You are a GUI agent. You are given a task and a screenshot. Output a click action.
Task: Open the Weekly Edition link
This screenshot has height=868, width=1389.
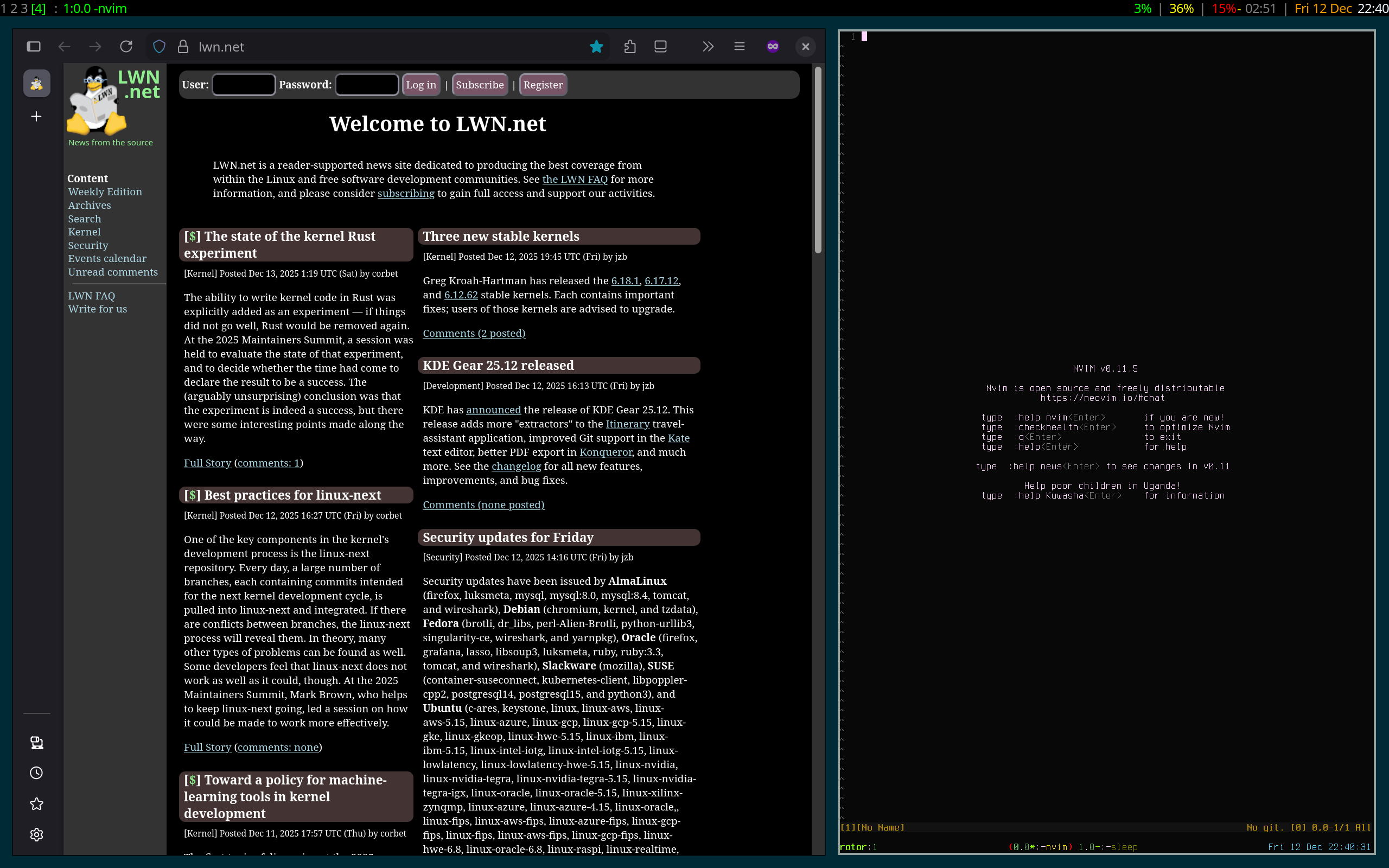[105, 192]
